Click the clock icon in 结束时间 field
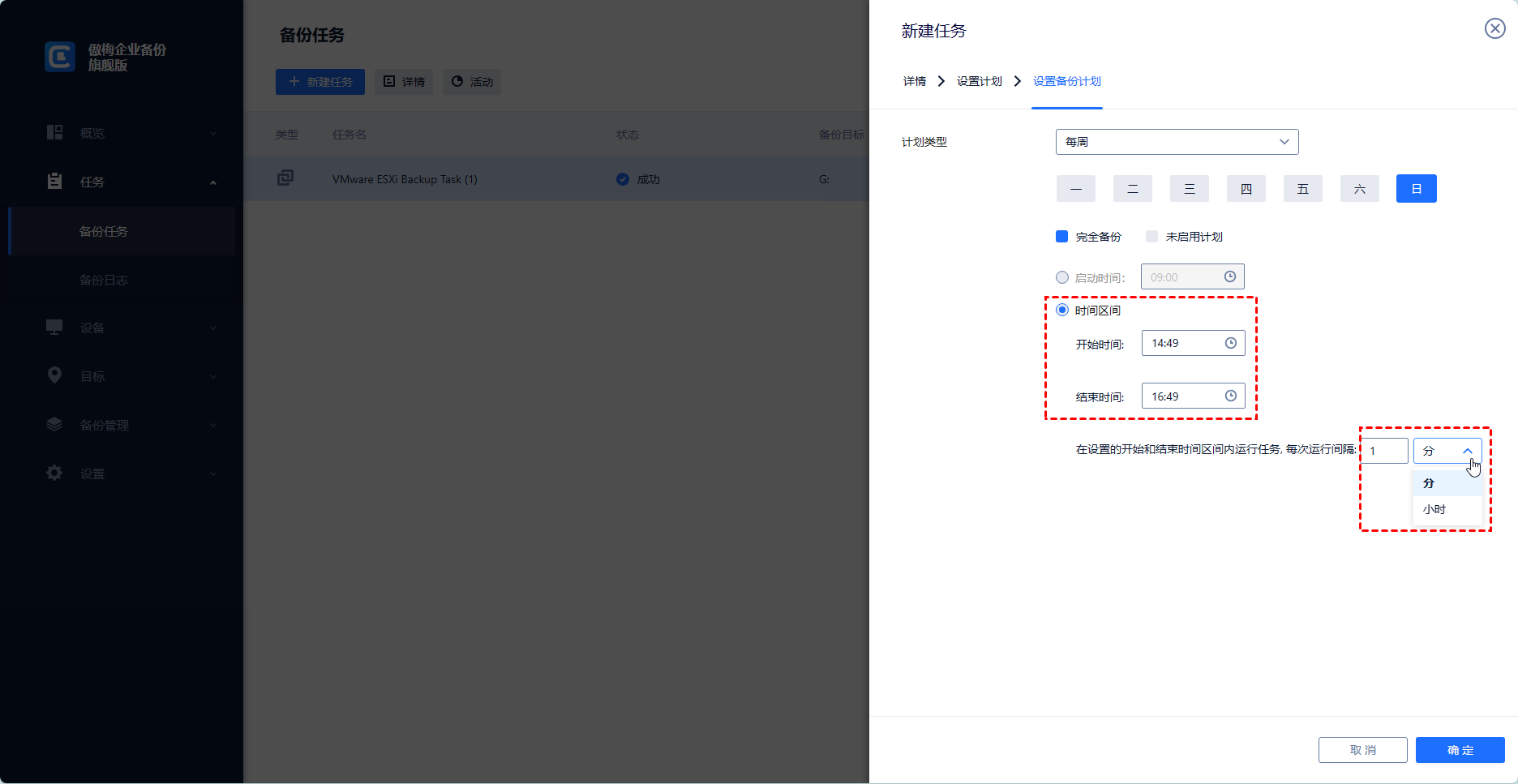This screenshot has width=1518, height=784. pos(1230,396)
